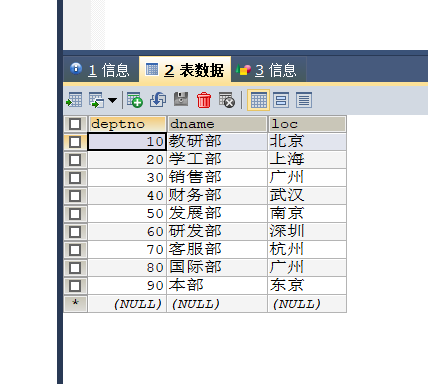Insert a new row with the green plus icon
The height and width of the screenshot is (384, 428).
[x=135, y=100]
